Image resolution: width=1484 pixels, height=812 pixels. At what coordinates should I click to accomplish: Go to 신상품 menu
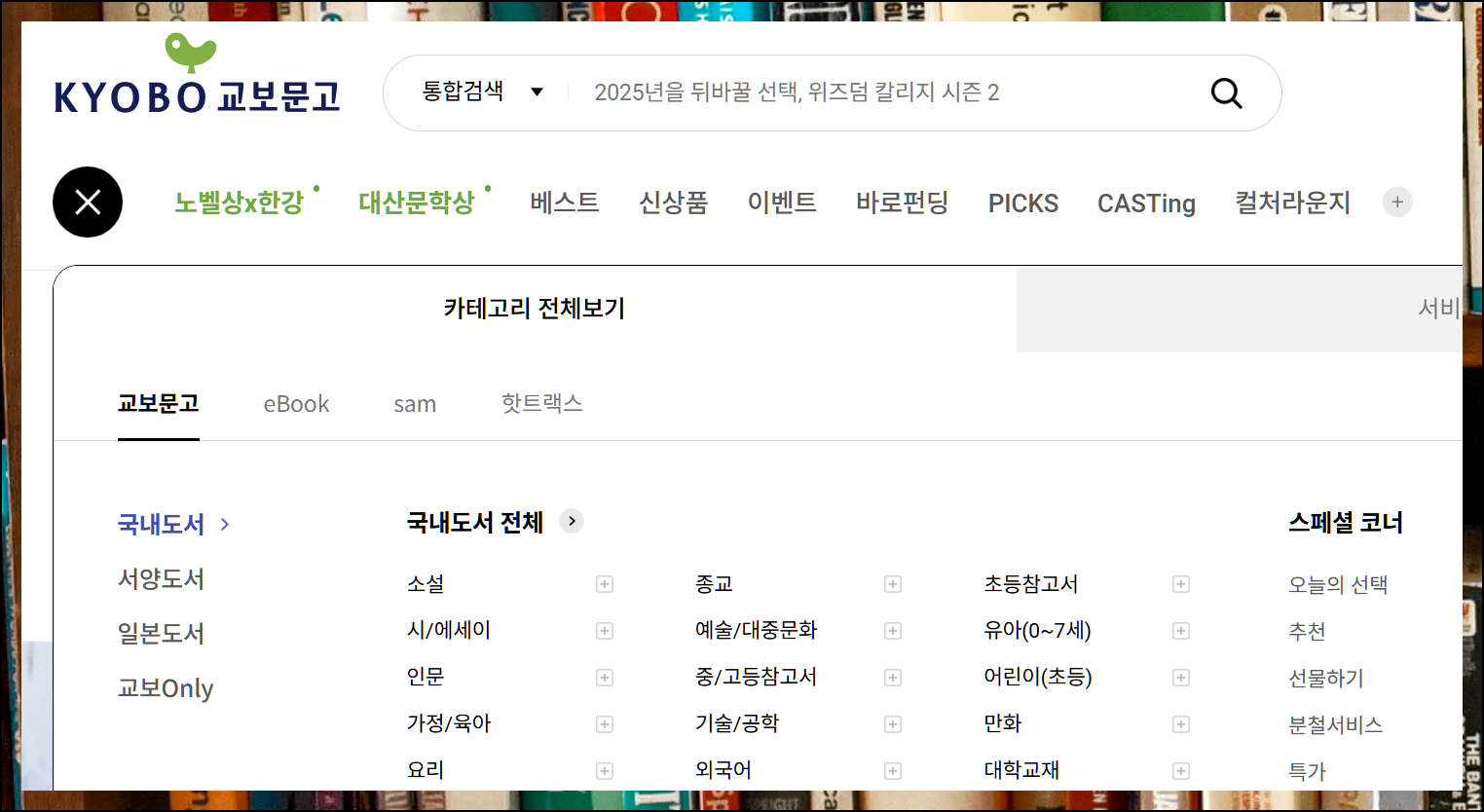[674, 203]
